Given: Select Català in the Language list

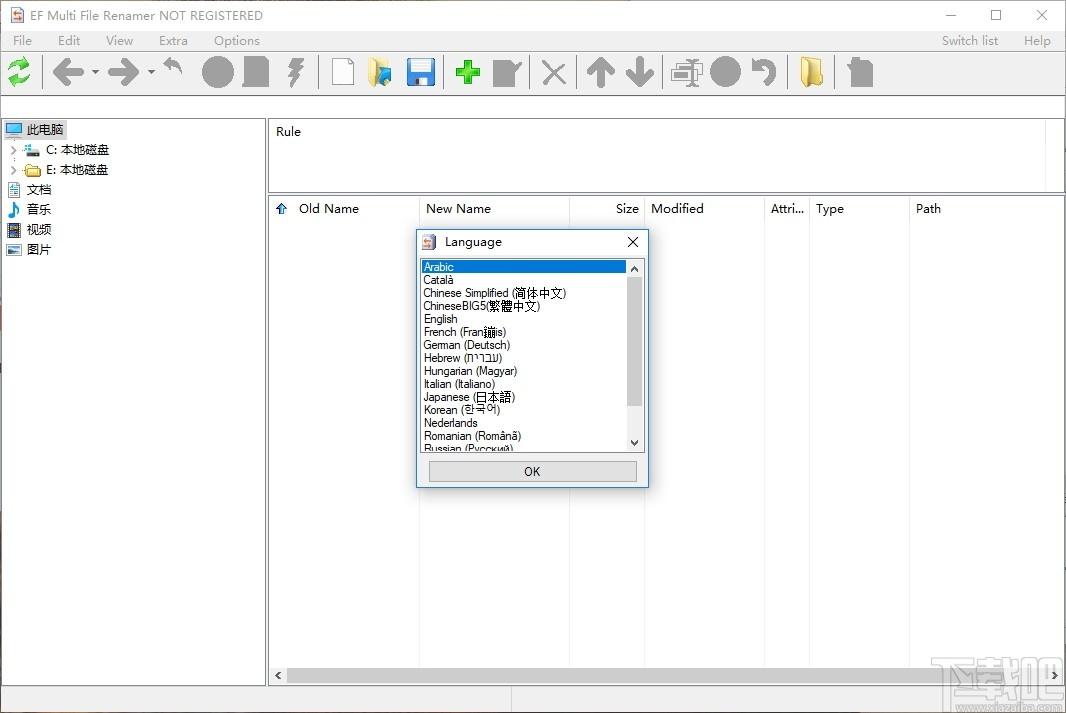Looking at the screenshot, I should click(x=523, y=279).
